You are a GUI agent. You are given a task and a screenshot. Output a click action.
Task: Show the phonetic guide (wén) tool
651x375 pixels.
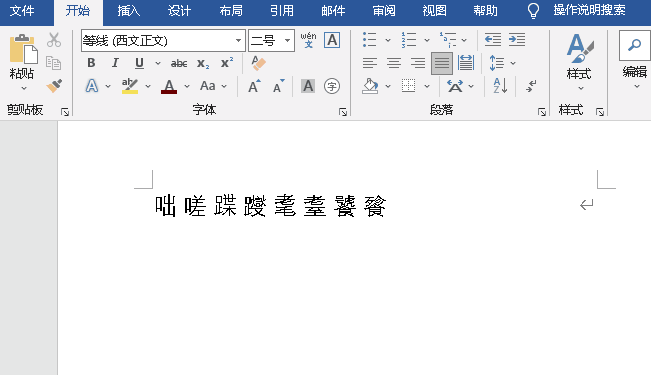coord(308,40)
